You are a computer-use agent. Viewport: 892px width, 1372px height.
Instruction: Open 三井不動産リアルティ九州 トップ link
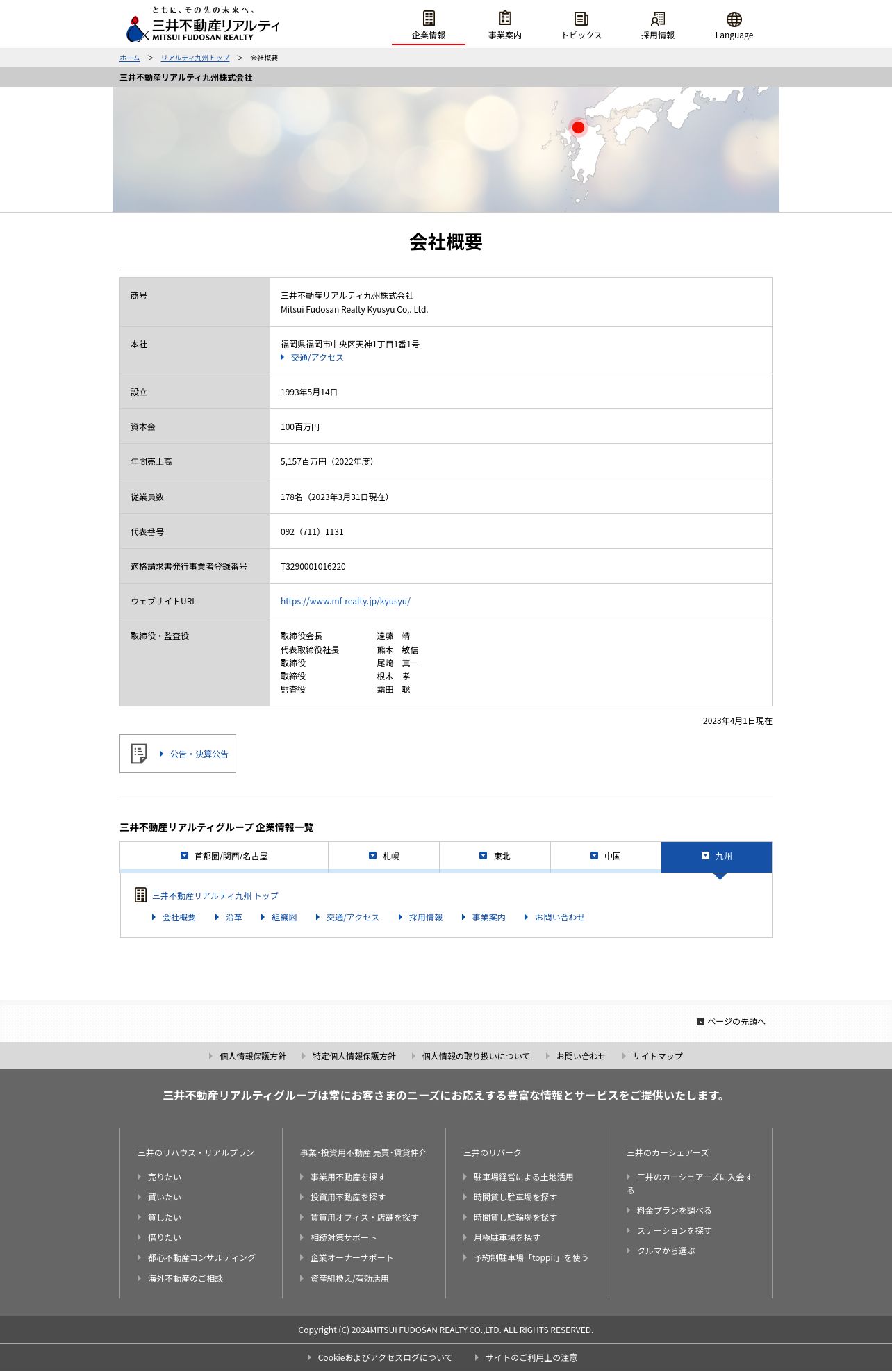point(215,896)
